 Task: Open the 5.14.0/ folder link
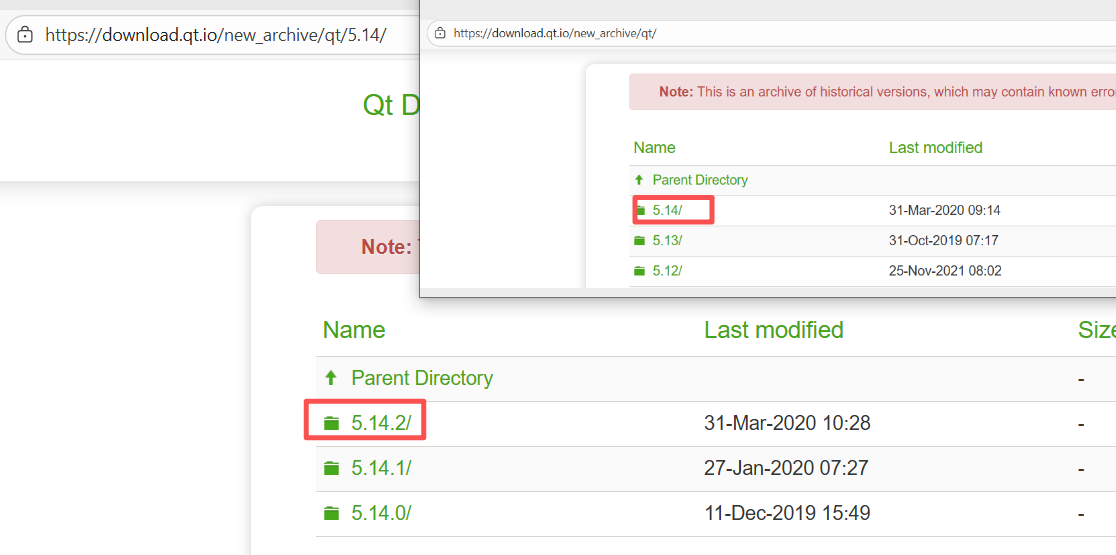(x=381, y=513)
